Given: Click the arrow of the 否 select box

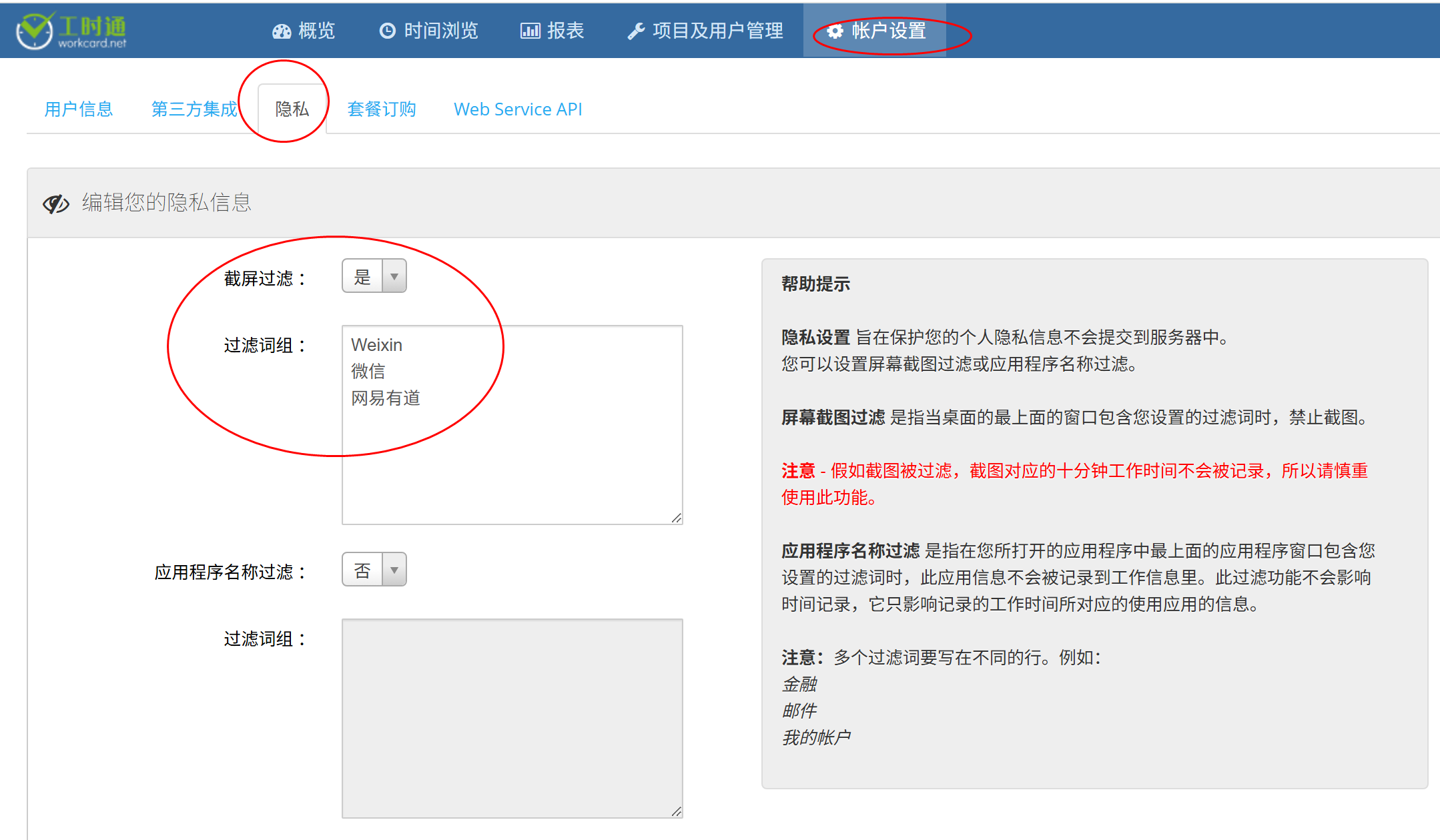Looking at the screenshot, I should (394, 570).
